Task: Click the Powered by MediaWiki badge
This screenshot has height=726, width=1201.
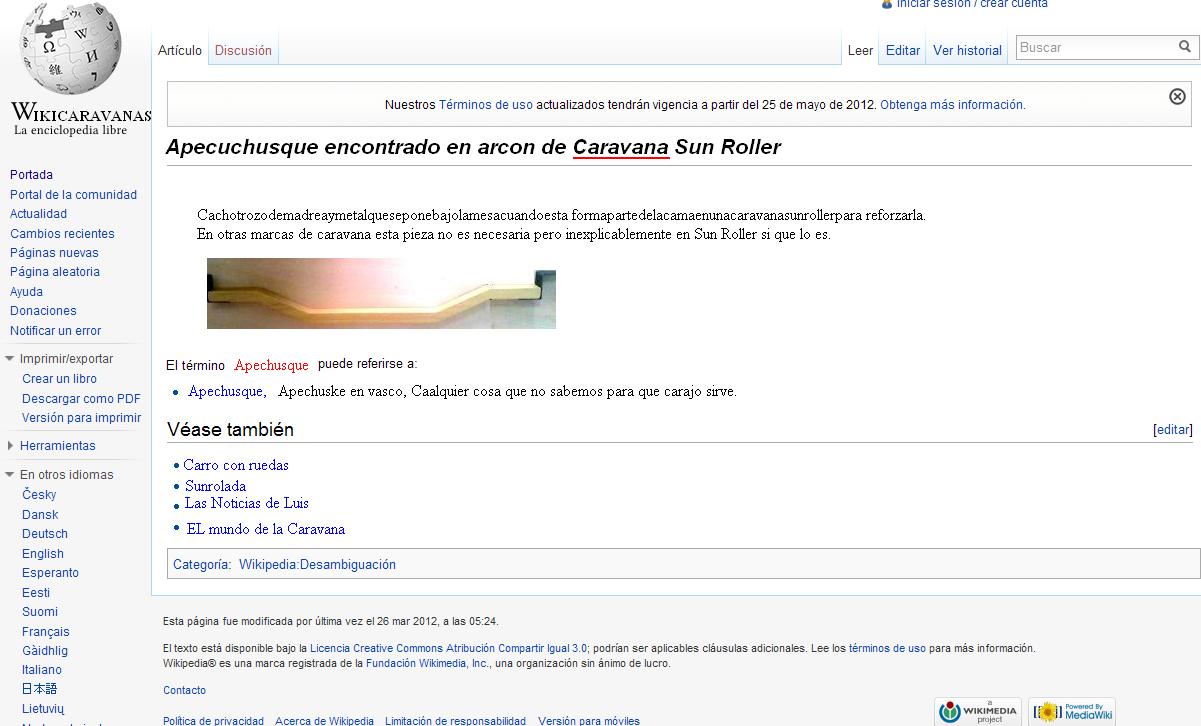Action: (1071, 711)
